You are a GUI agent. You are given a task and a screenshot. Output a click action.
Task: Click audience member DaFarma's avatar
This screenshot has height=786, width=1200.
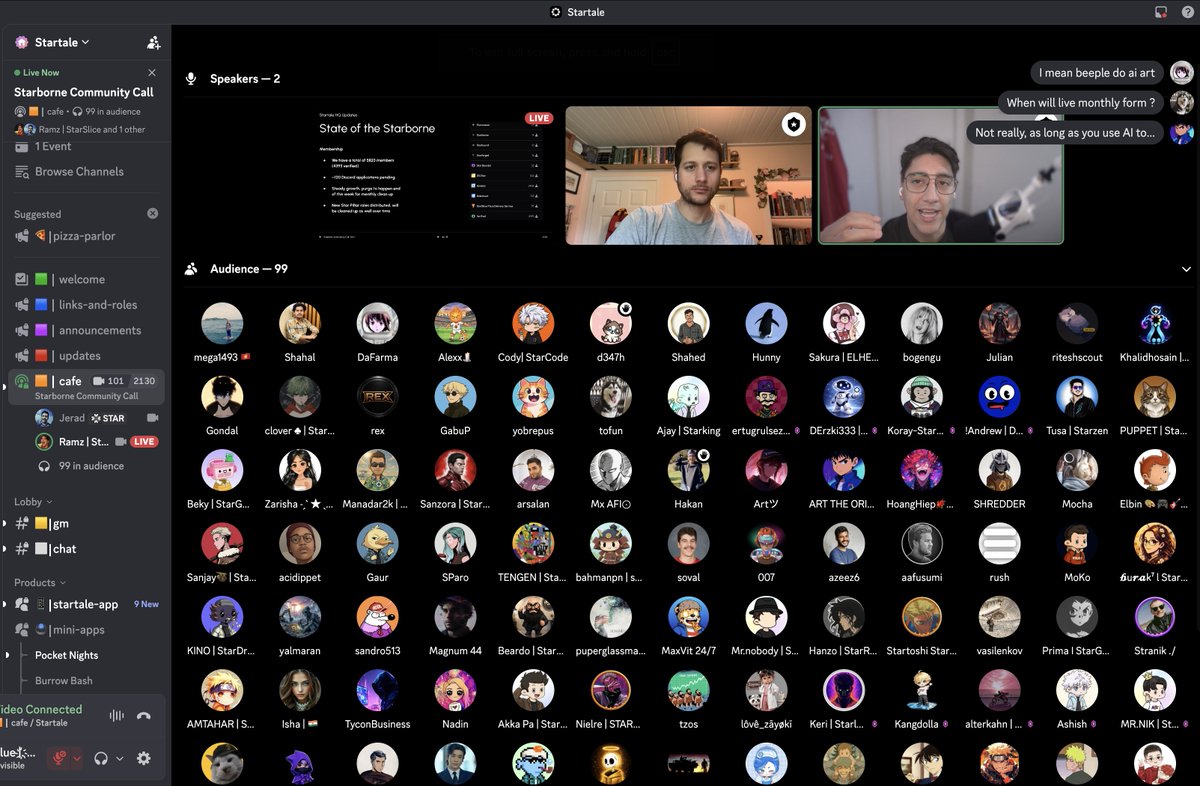tap(378, 324)
